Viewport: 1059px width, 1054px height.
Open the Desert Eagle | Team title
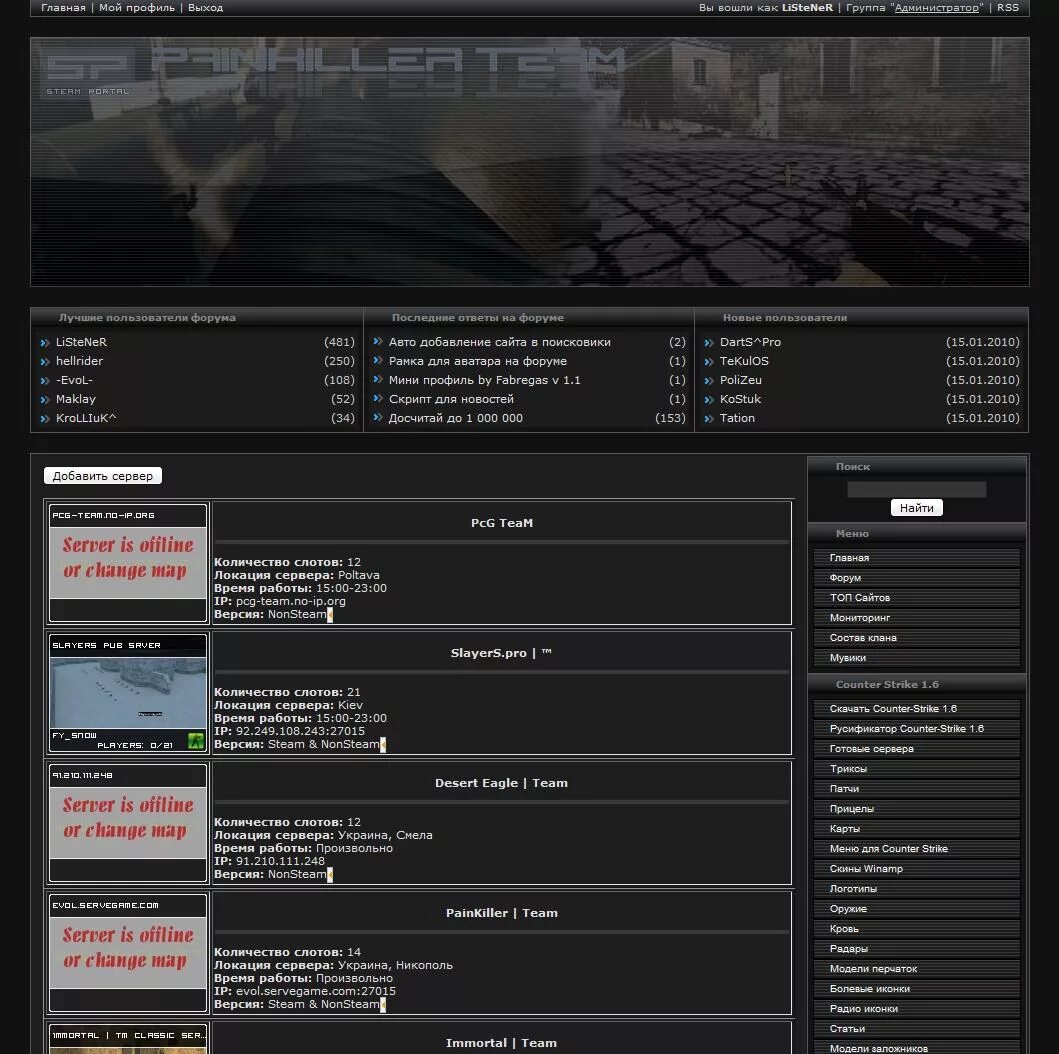point(501,783)
